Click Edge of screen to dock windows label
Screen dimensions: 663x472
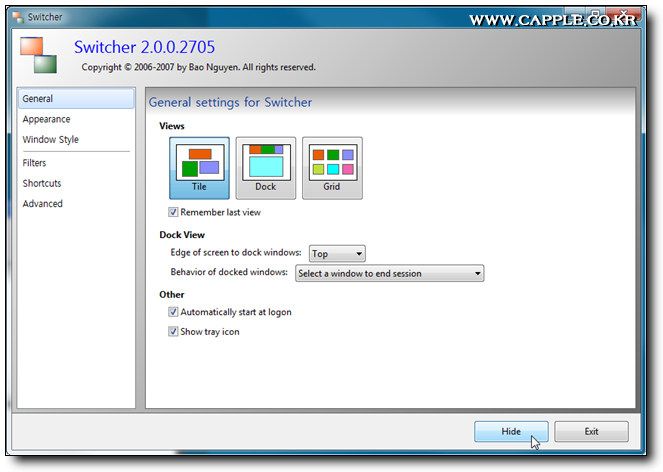[x=236, y=252]
